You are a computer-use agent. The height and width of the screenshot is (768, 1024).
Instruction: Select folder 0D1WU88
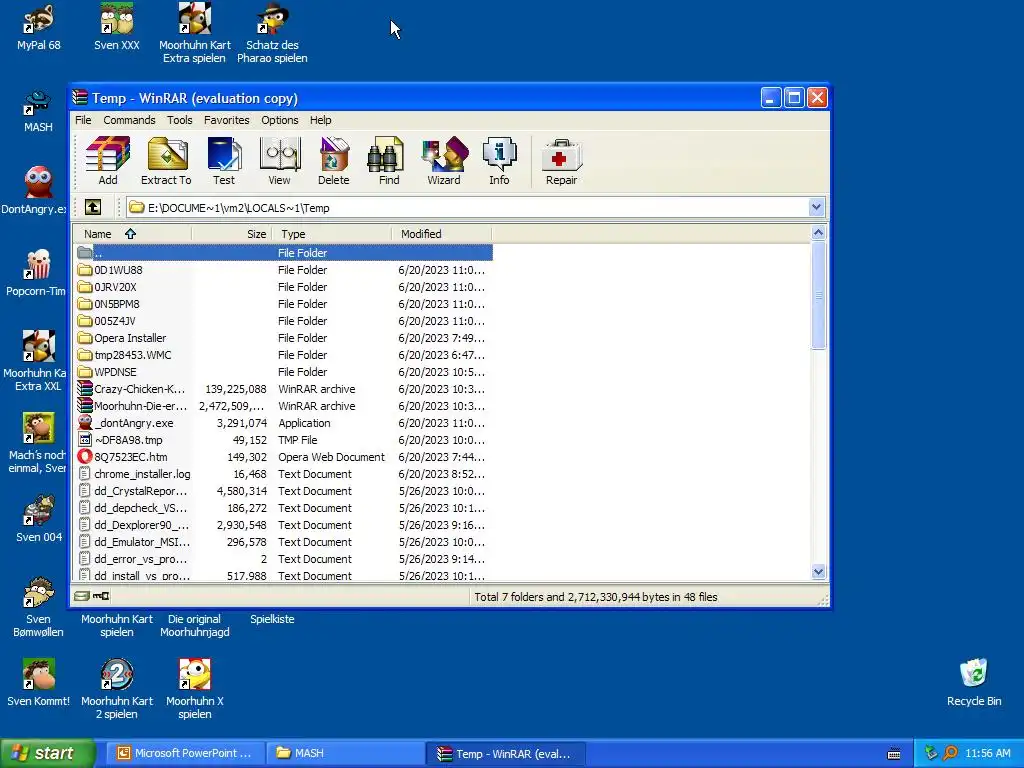[283, 270]
